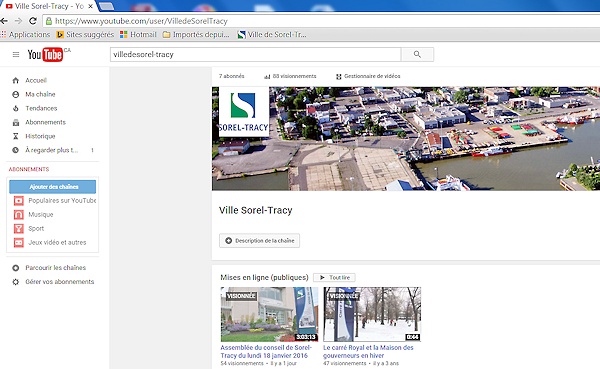Open Le carré Royal video title link

click(x=368, y=351)
